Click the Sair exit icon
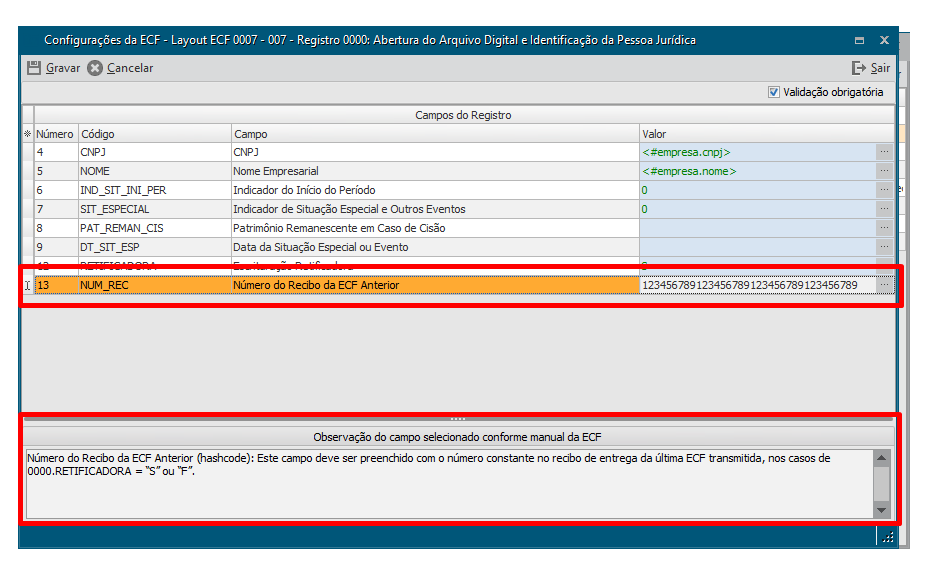Viewport: 926px width, 567px height. coord(858,68)
